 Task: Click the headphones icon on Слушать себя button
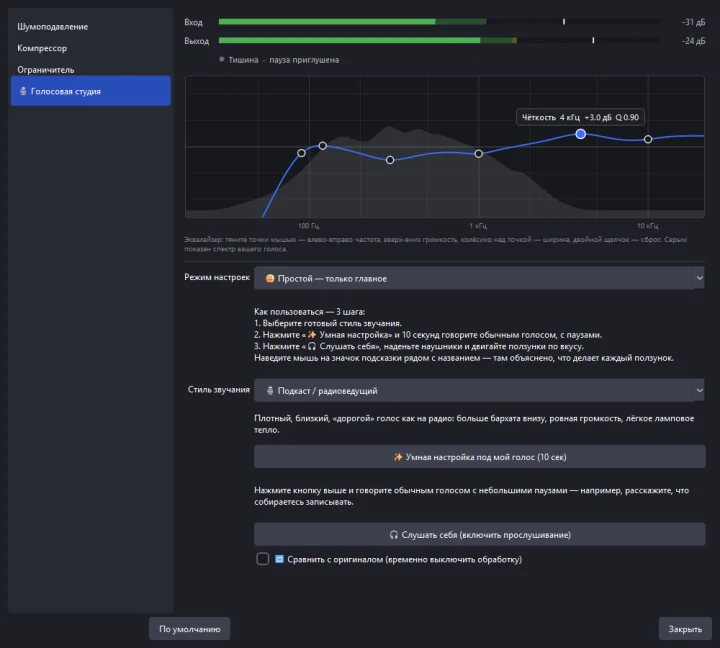click(394, 535)
